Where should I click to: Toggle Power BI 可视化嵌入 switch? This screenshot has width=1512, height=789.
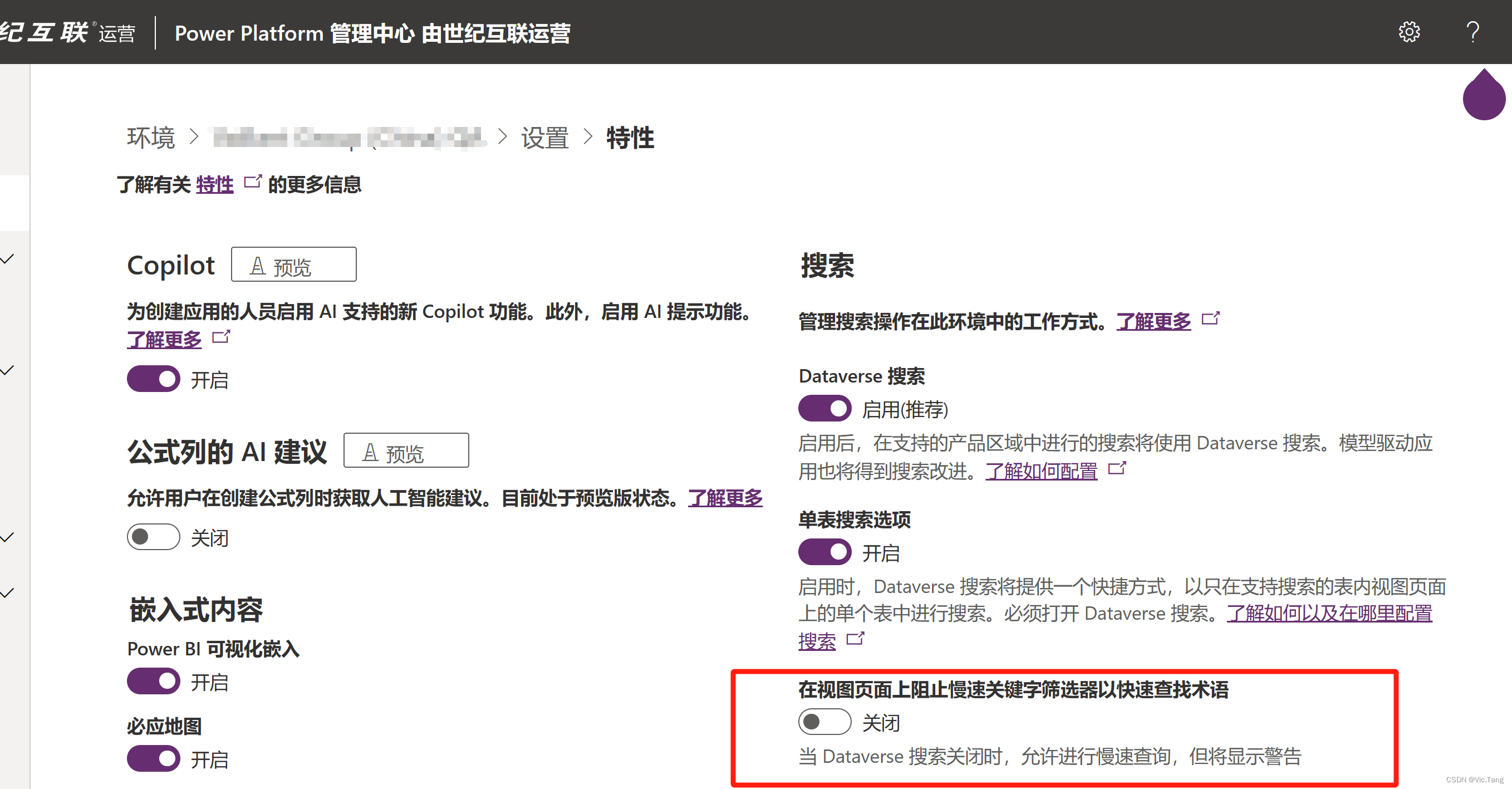pyautogui.click(x=154, y=681)
